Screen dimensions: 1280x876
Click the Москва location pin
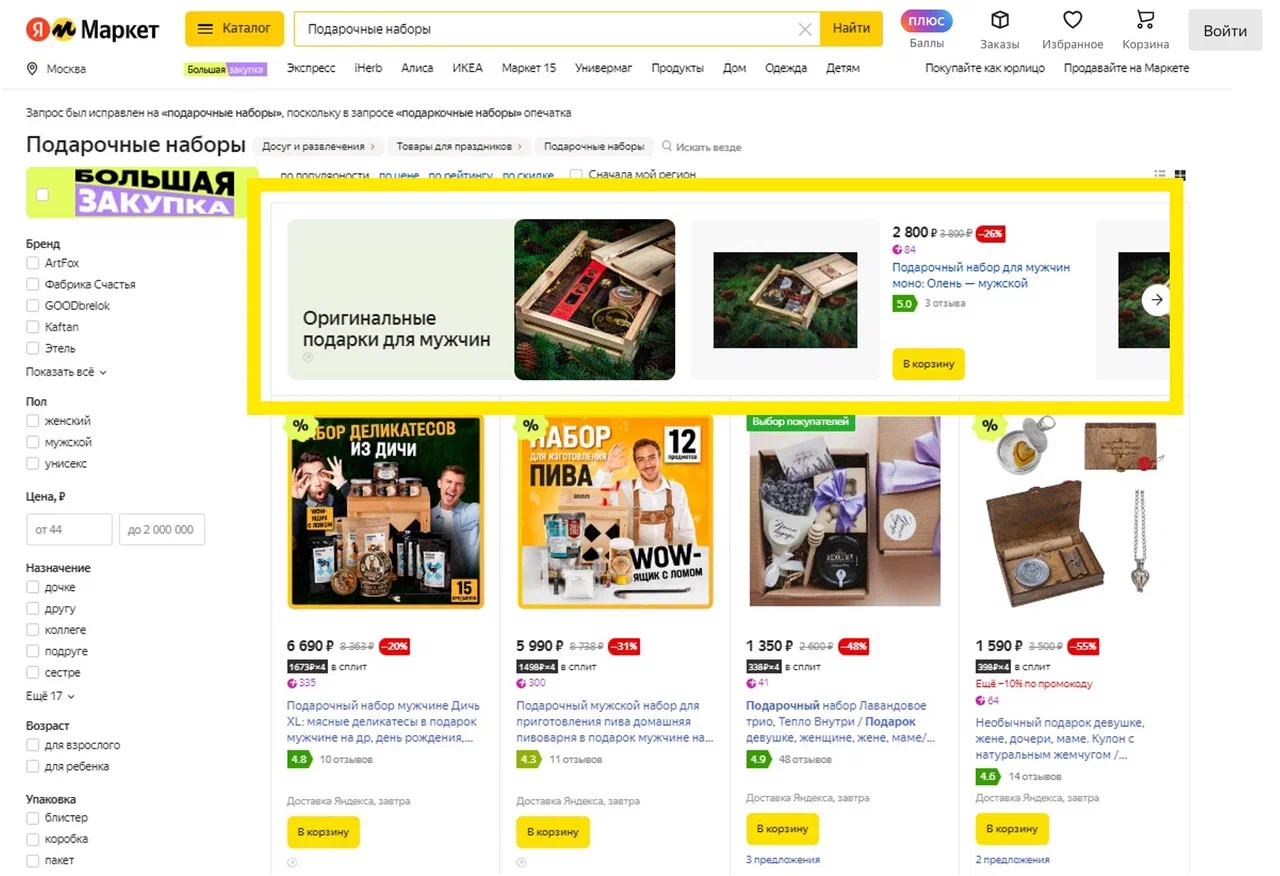(x=32, y=69)
